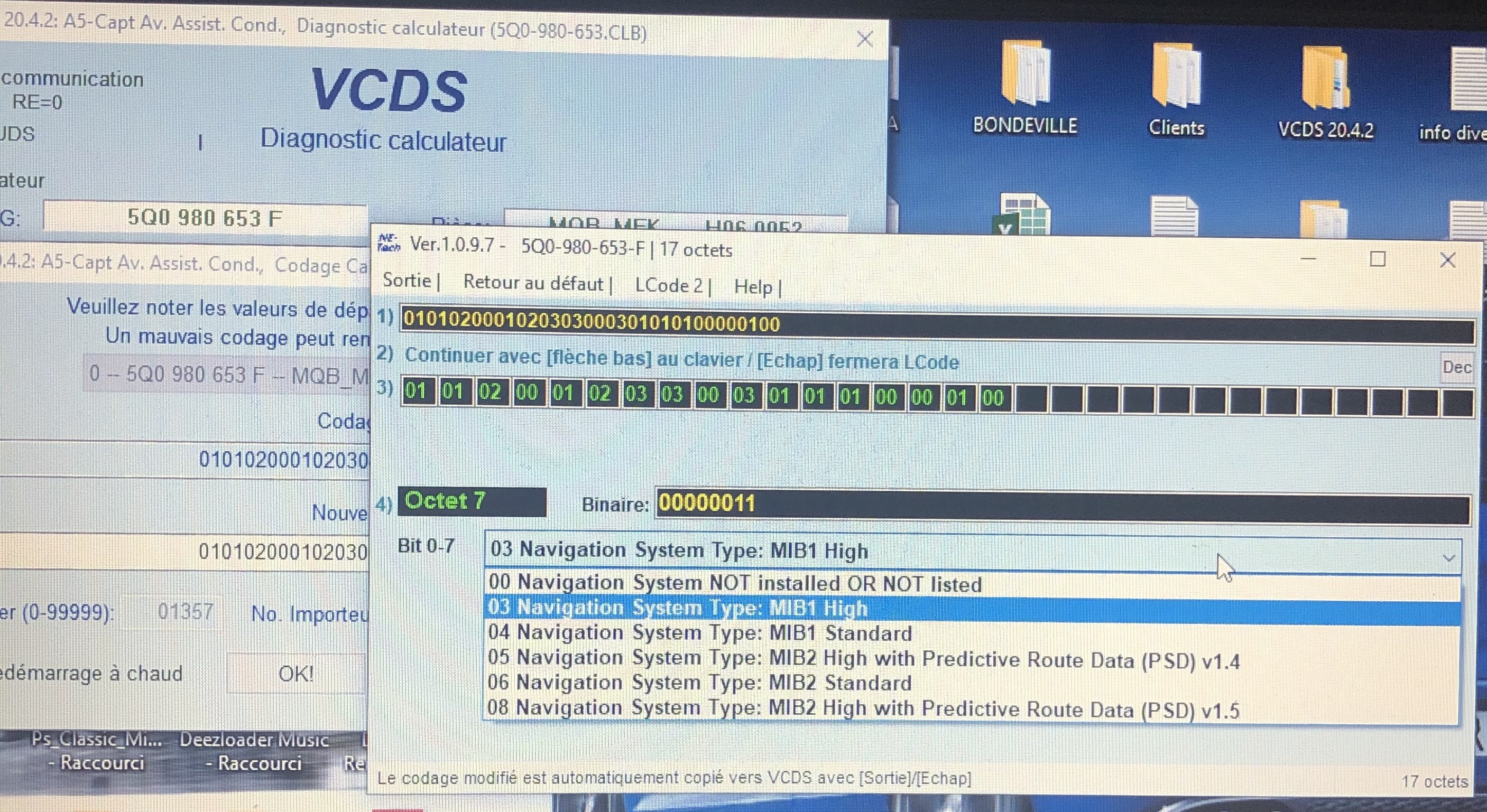The height and width of the screenshot is (812, 1487).
Task: Click the 5Q0 980 653 F part number field
Action: (205, 218)
